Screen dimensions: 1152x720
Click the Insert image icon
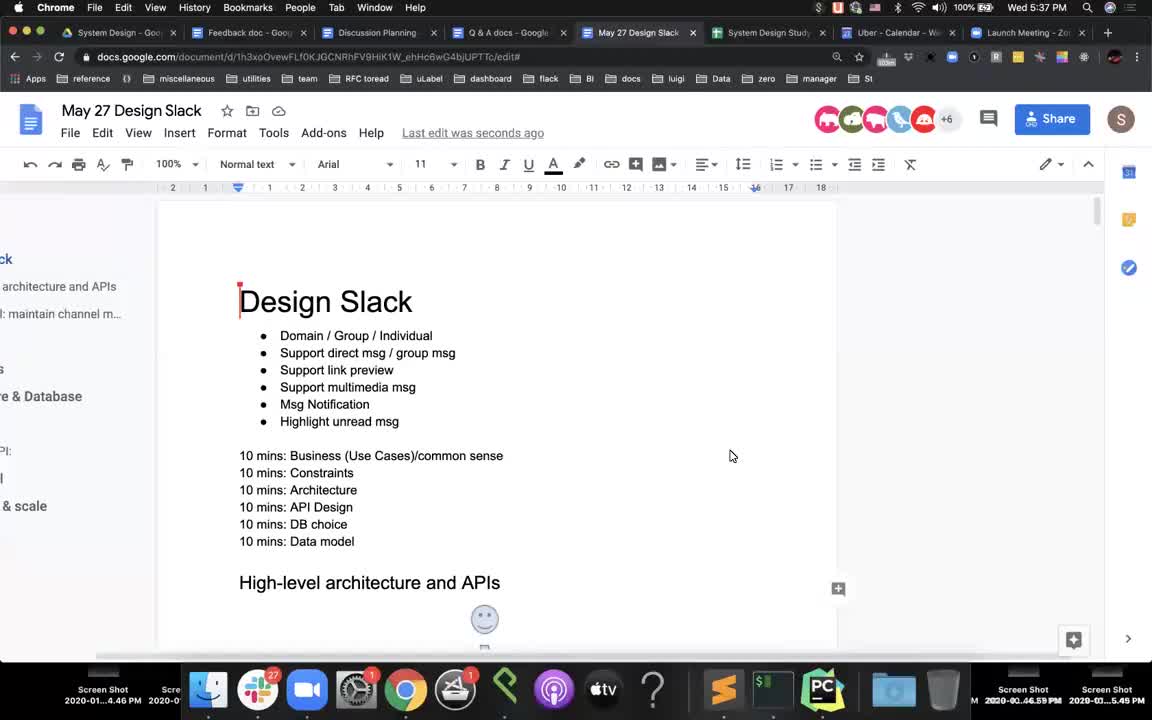tap(659, 165)
